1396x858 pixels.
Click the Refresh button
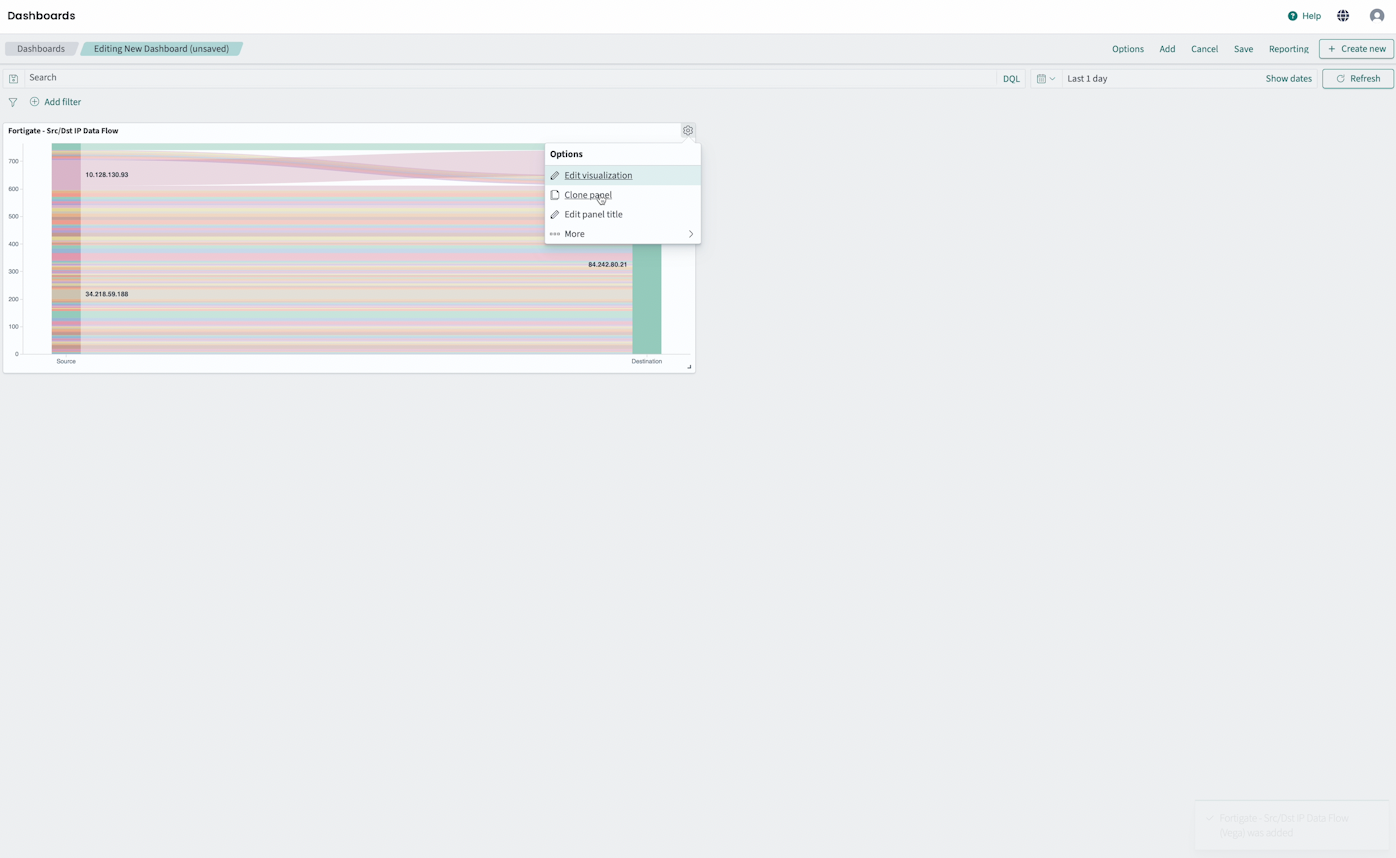pyautogui.click(x=1357, y=78)
